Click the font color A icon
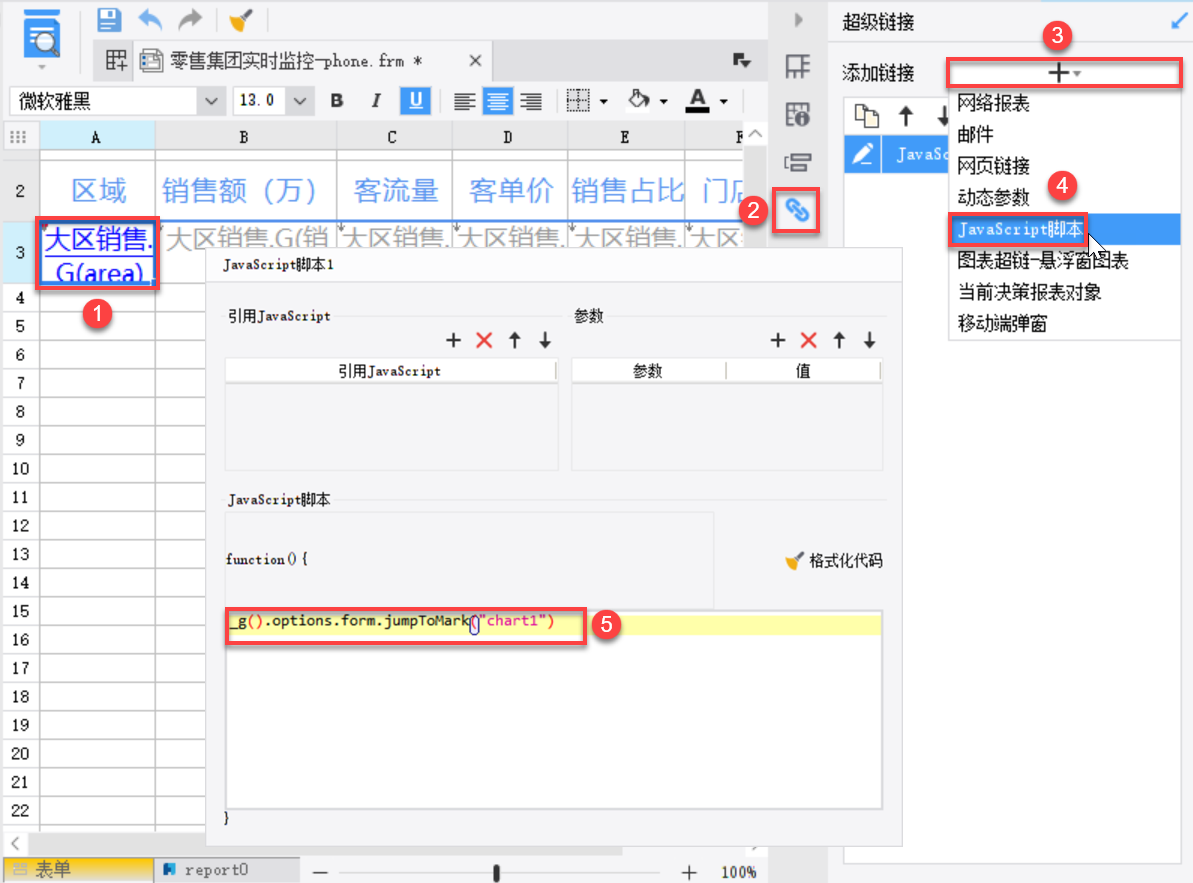 pyautogui.click(x=697, y=100)
